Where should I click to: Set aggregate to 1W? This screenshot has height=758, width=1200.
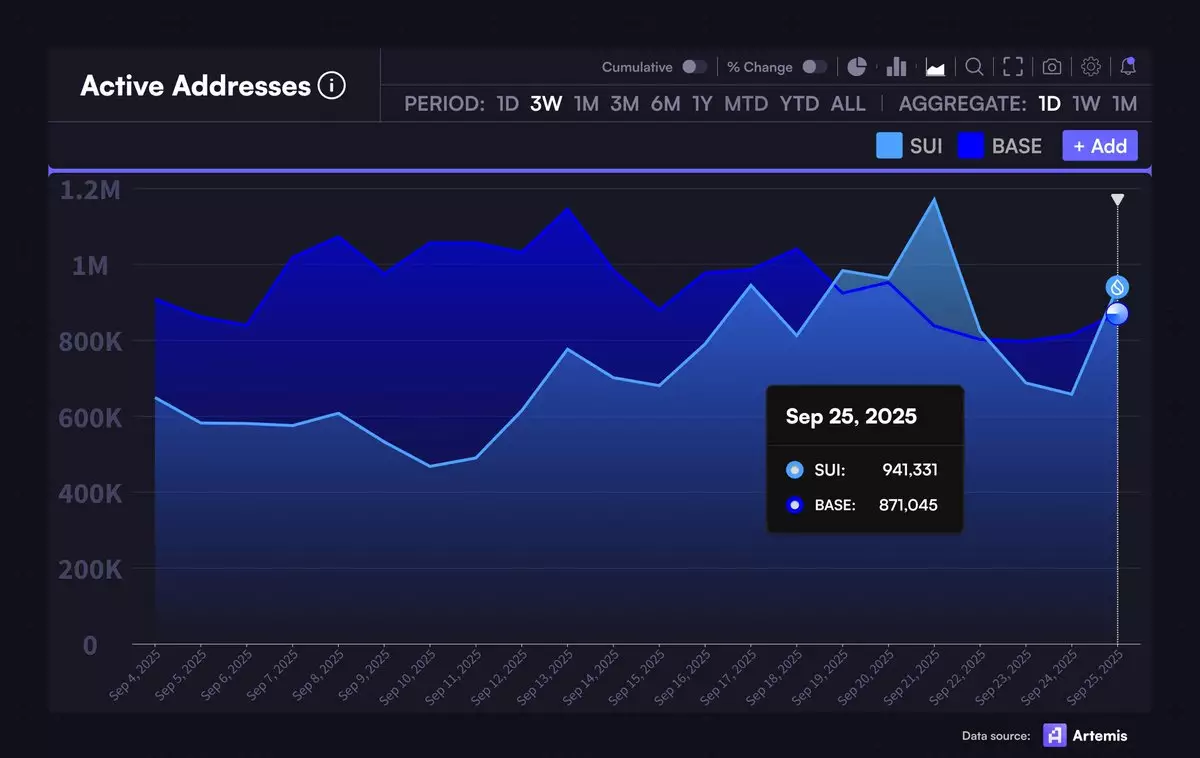(1086, 104)
